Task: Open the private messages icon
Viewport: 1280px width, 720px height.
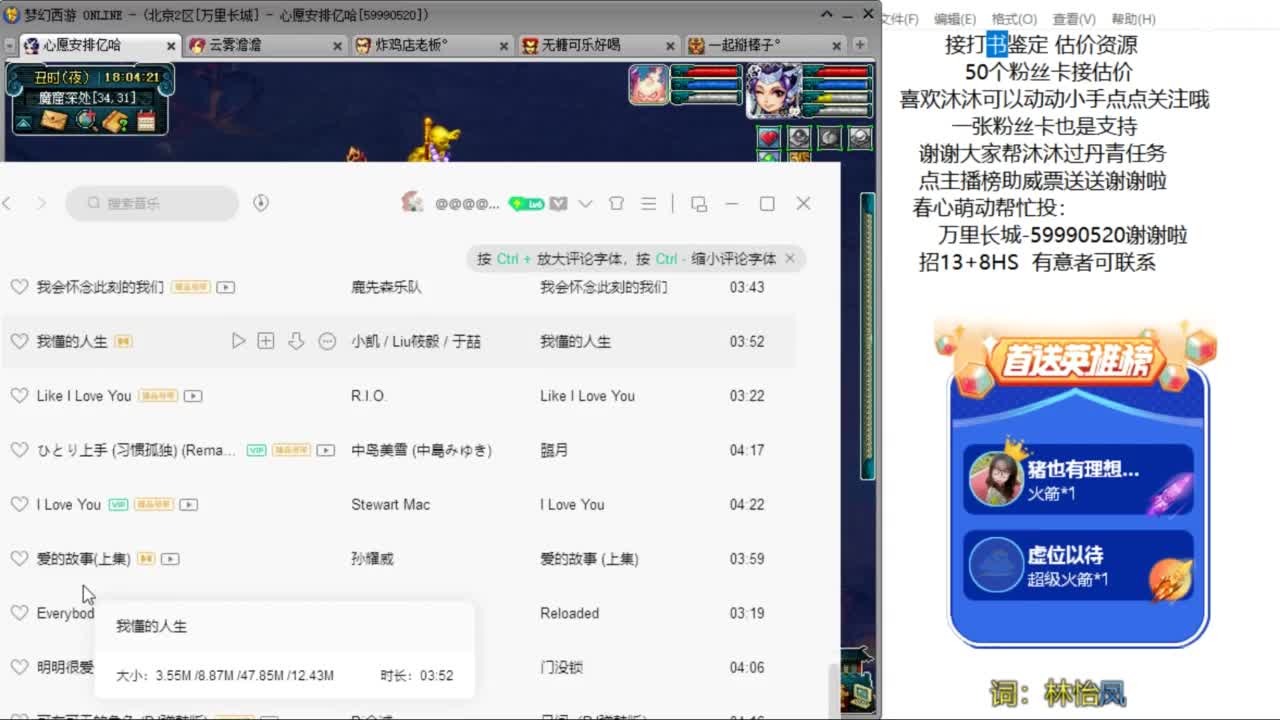Action: pyautogui.click(x=559, y=203)
